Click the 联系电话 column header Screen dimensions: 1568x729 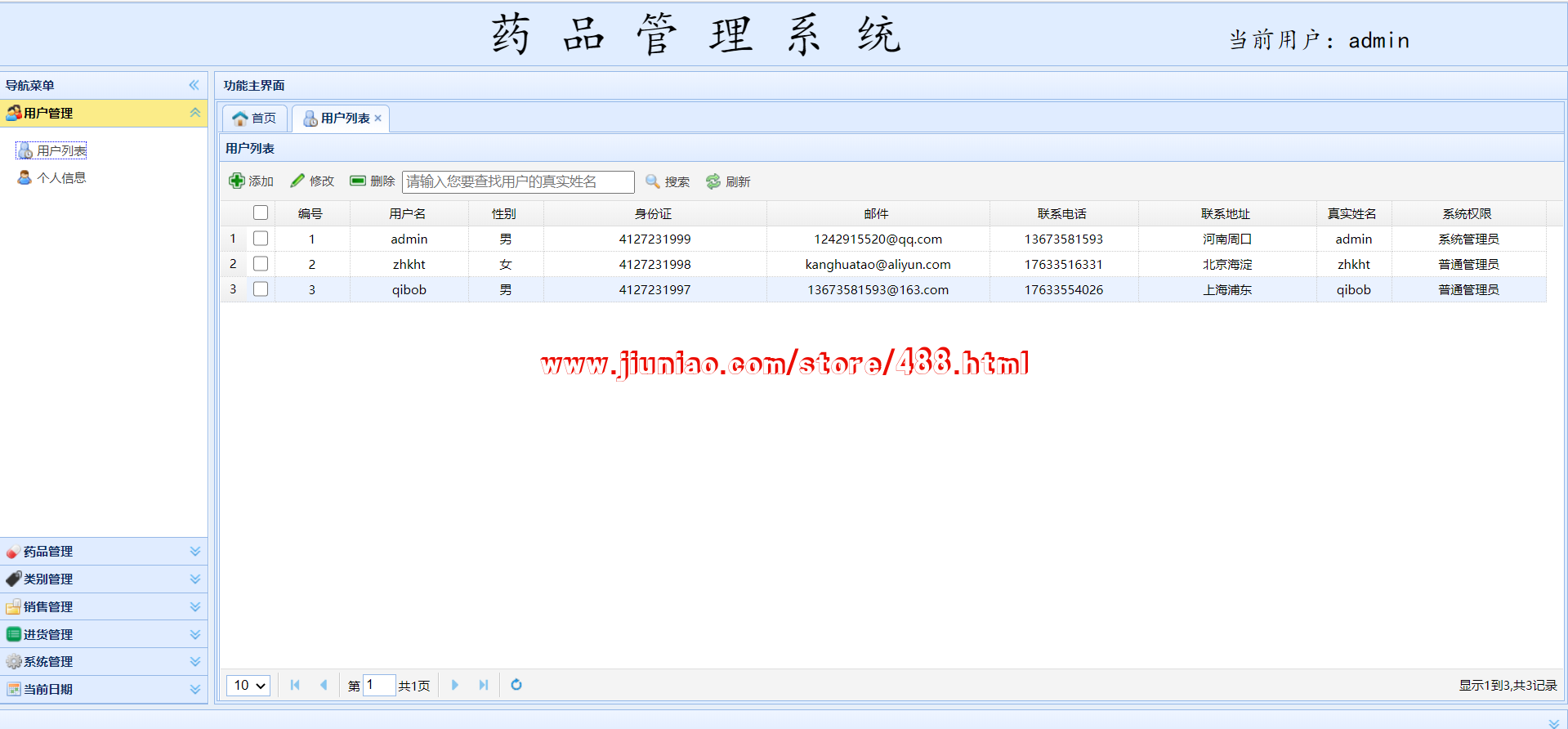click(x=1062, y=213)
